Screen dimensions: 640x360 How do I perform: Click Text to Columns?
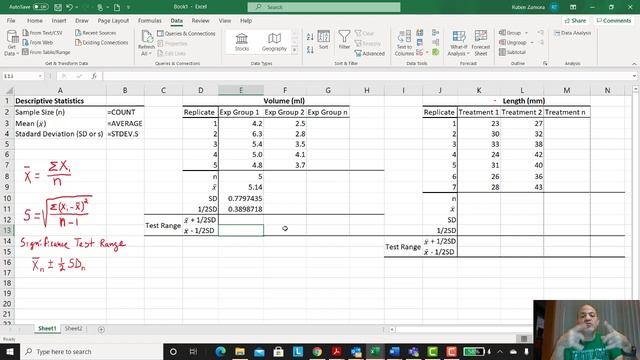pos(404,43)
